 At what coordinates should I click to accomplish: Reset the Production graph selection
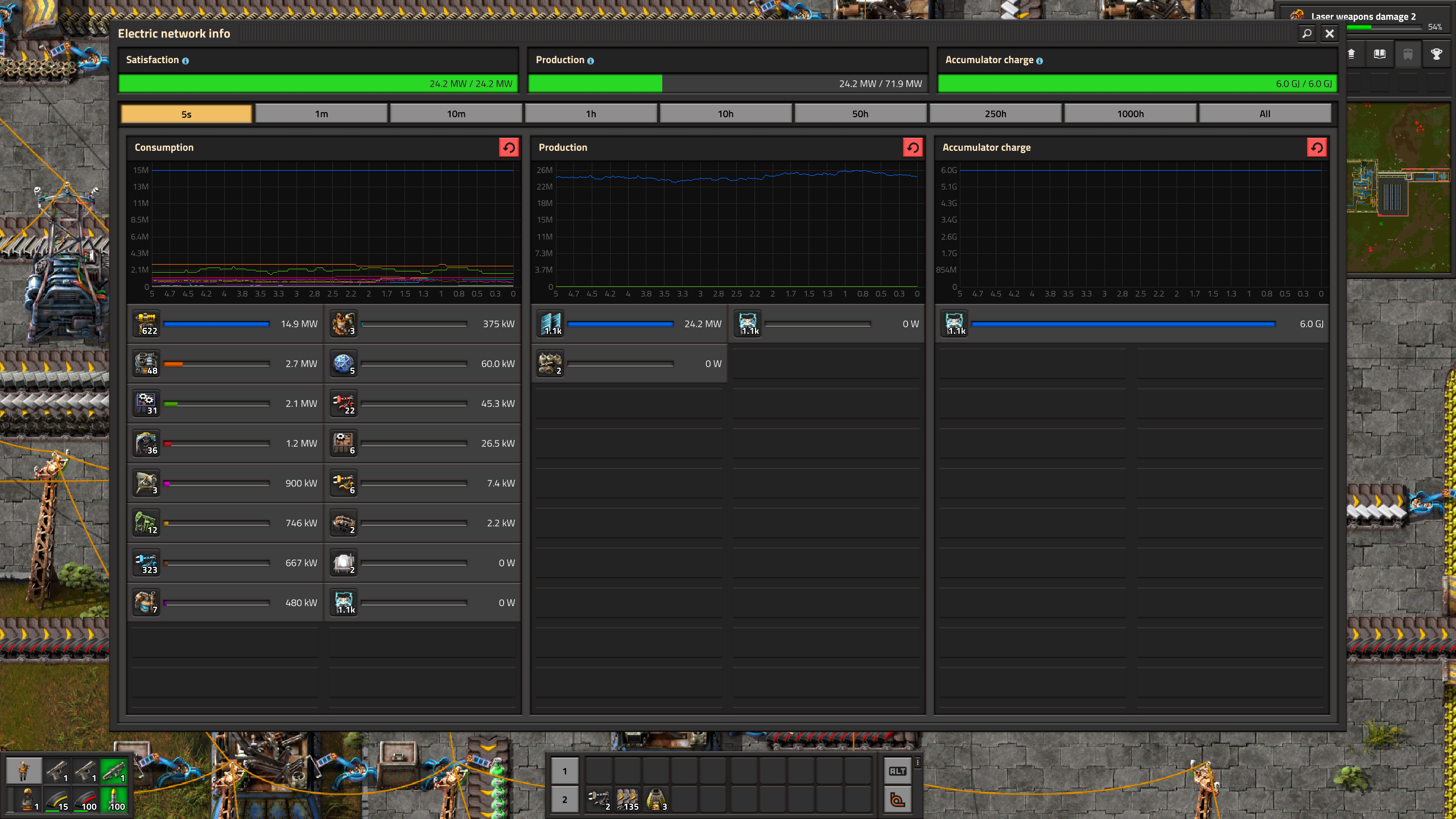pos(913,147)
